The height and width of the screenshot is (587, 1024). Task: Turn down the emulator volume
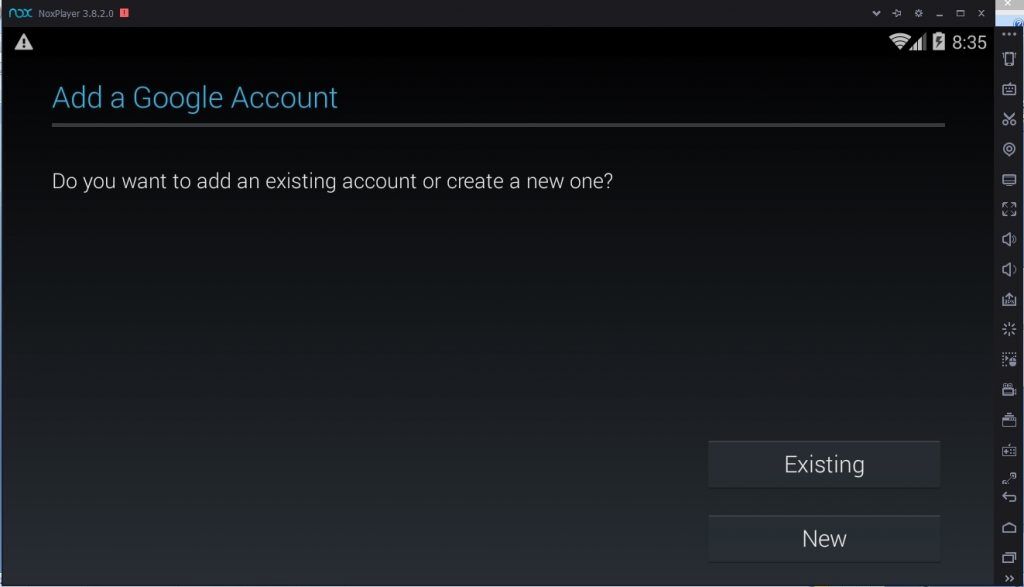point(1008,269)
